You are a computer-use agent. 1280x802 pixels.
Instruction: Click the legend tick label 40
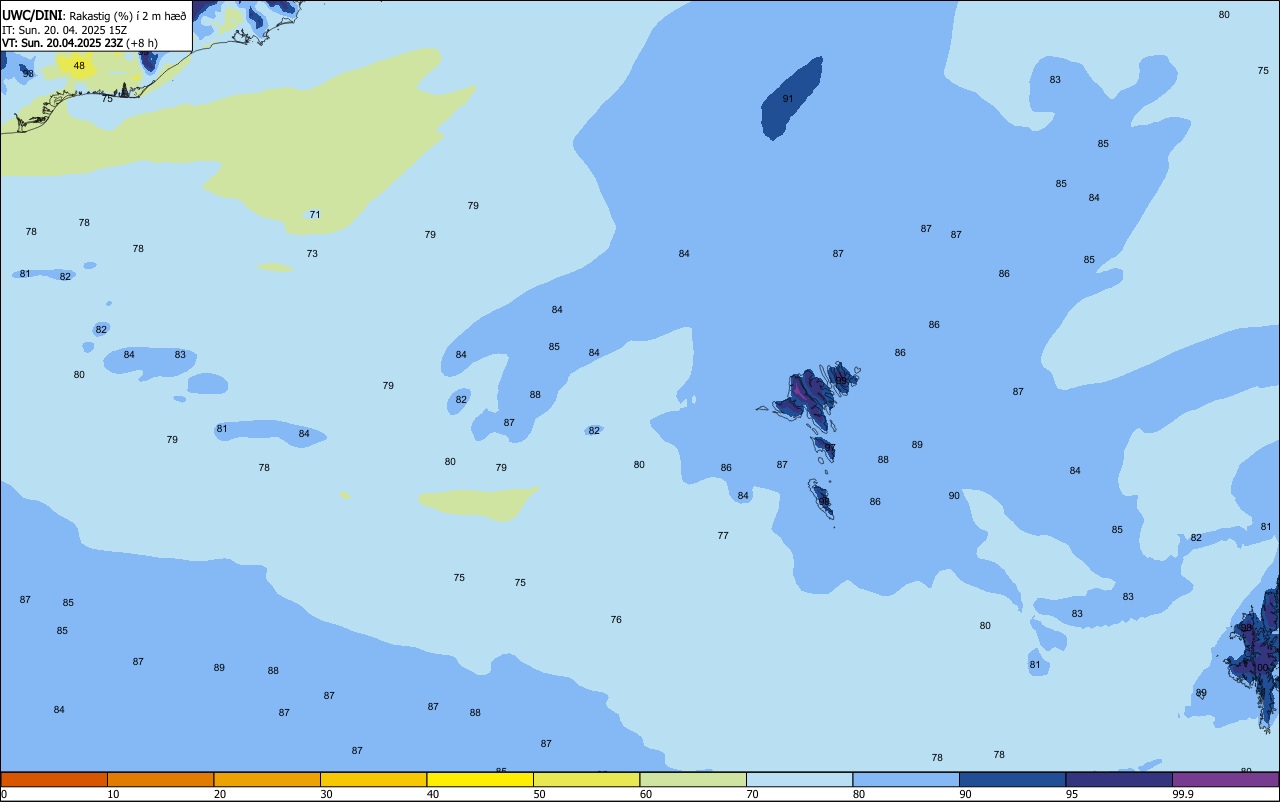433,794
